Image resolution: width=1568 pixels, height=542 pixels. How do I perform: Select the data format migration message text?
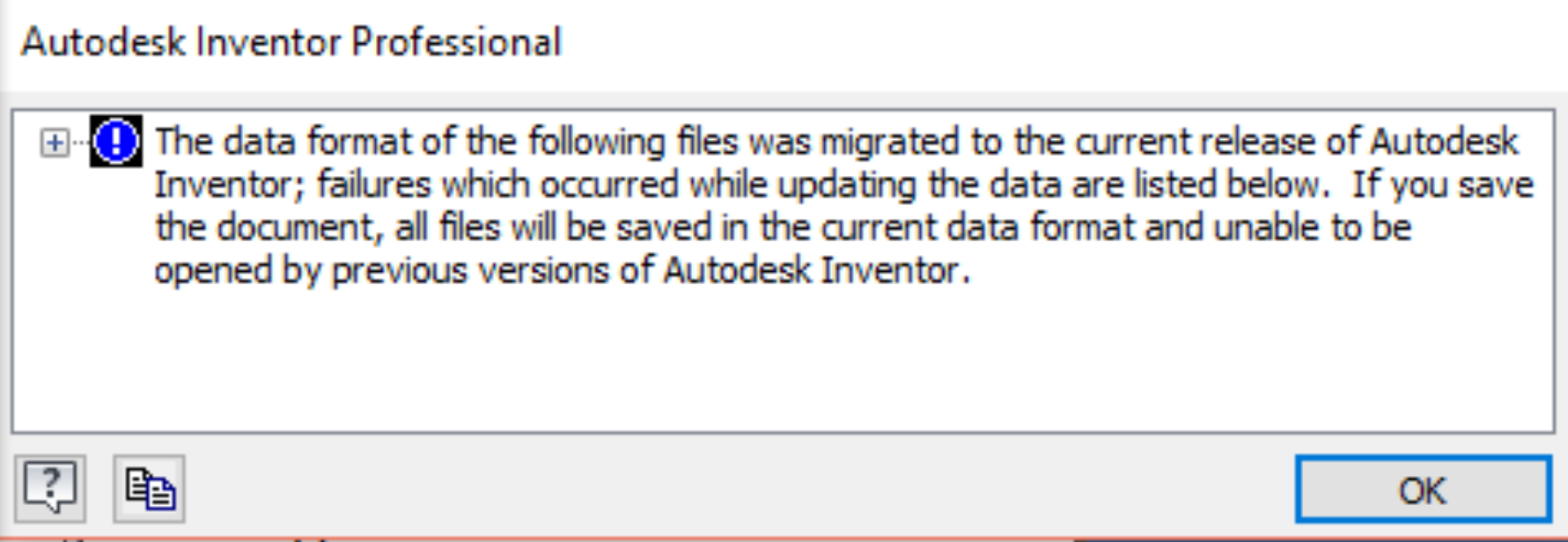(x=616, y=202)
